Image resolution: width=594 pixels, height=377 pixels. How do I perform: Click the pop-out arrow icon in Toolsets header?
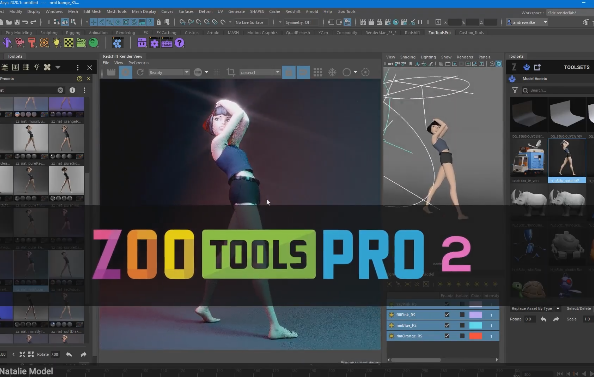click(x=537, y=67)
